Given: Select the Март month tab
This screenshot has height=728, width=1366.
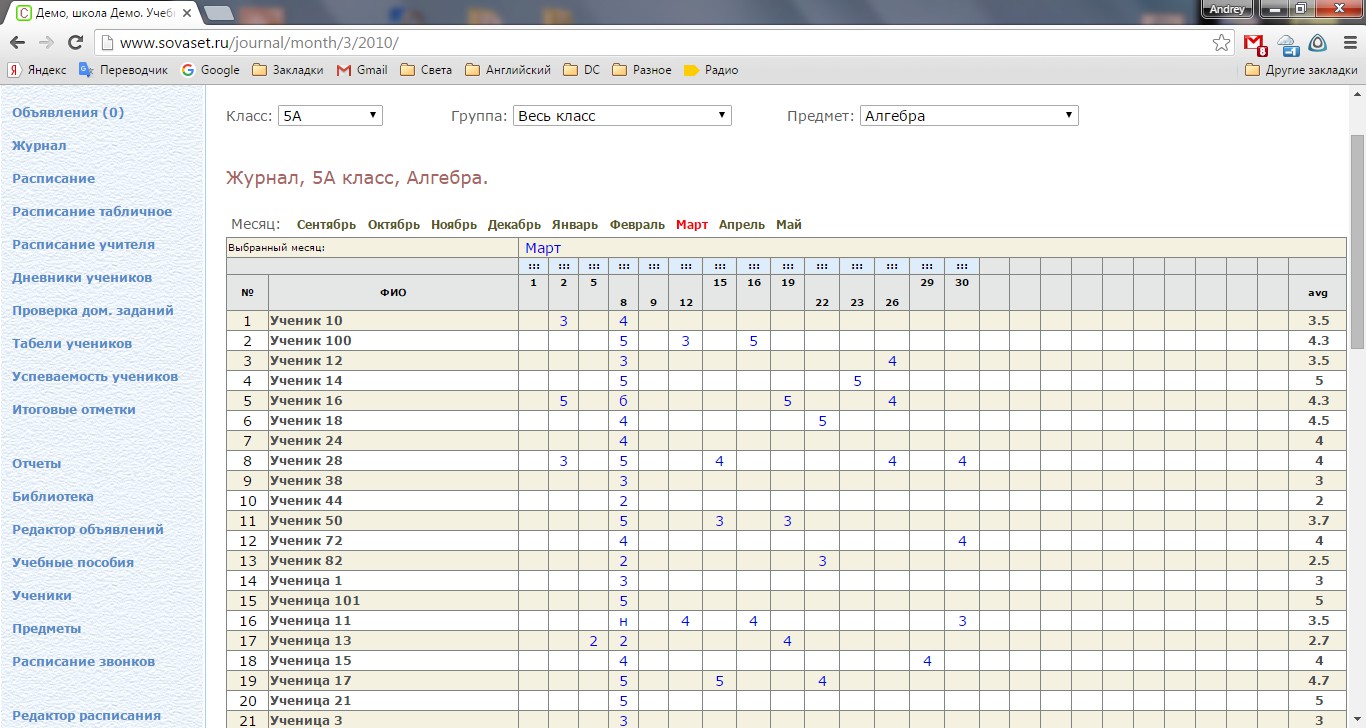Looking at the screenshot, I should tap(692, 225).
